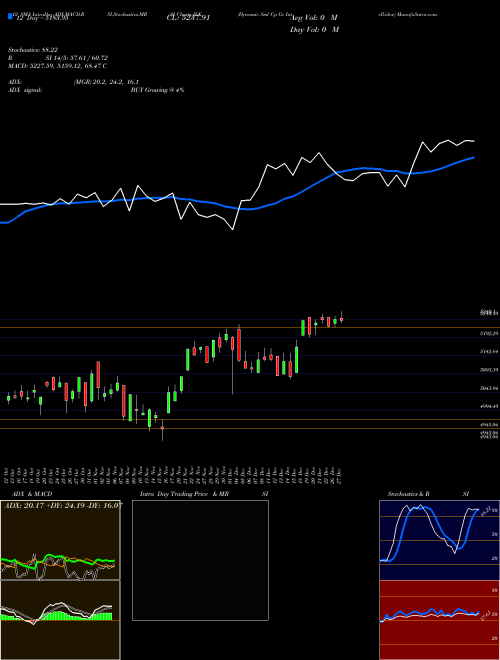Image resolution: width=500 pixels, height=660 pixels.
Task: Click the blue moving average line's right end
Action: (x=474, y=157)
